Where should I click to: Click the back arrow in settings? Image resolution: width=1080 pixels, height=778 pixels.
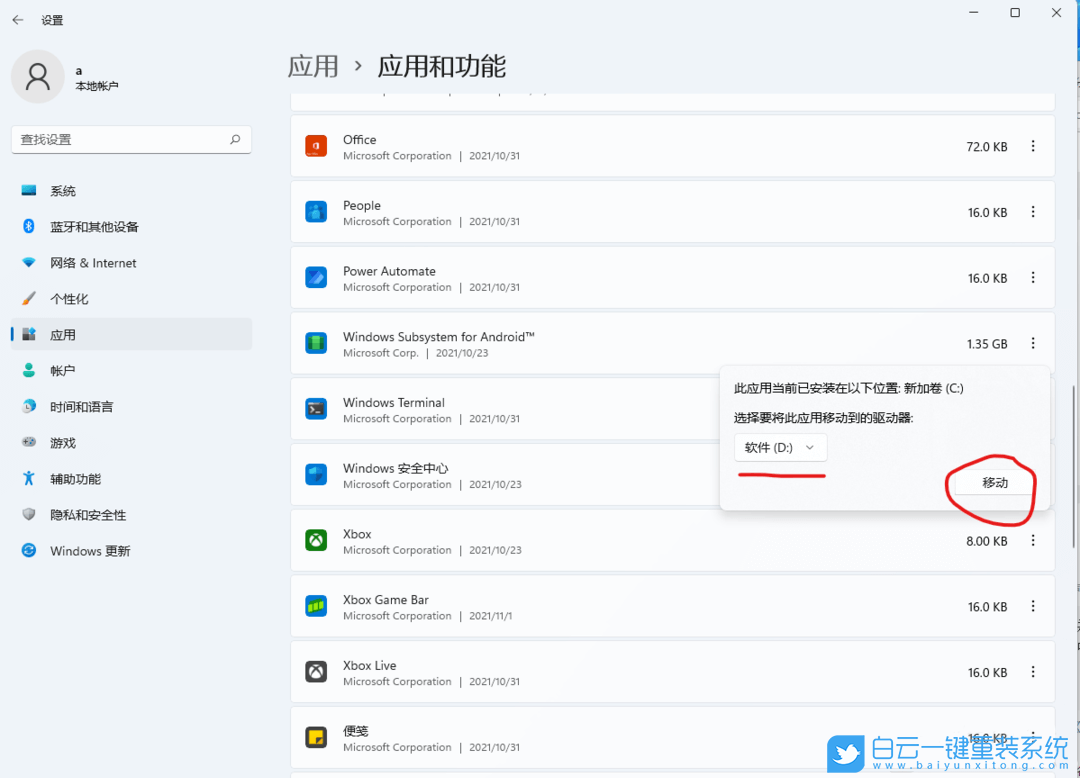click(19, 19)
